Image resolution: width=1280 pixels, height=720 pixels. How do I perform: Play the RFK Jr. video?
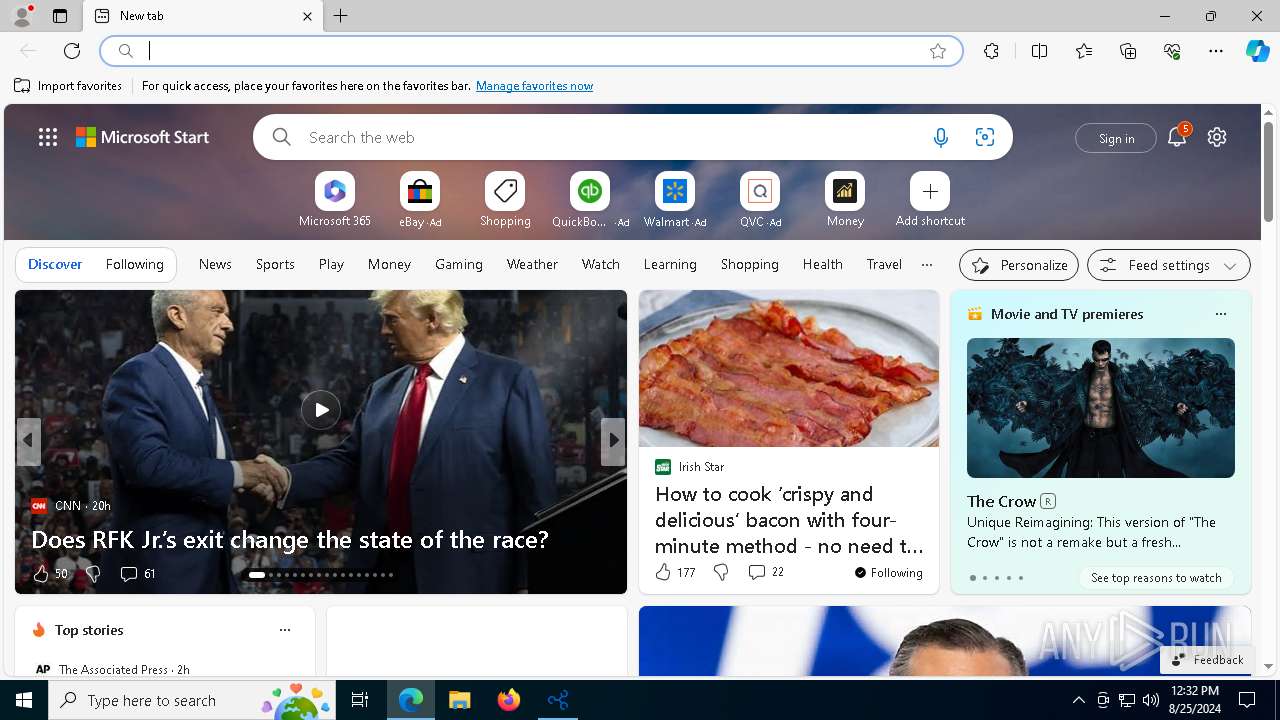click(321, 410)
